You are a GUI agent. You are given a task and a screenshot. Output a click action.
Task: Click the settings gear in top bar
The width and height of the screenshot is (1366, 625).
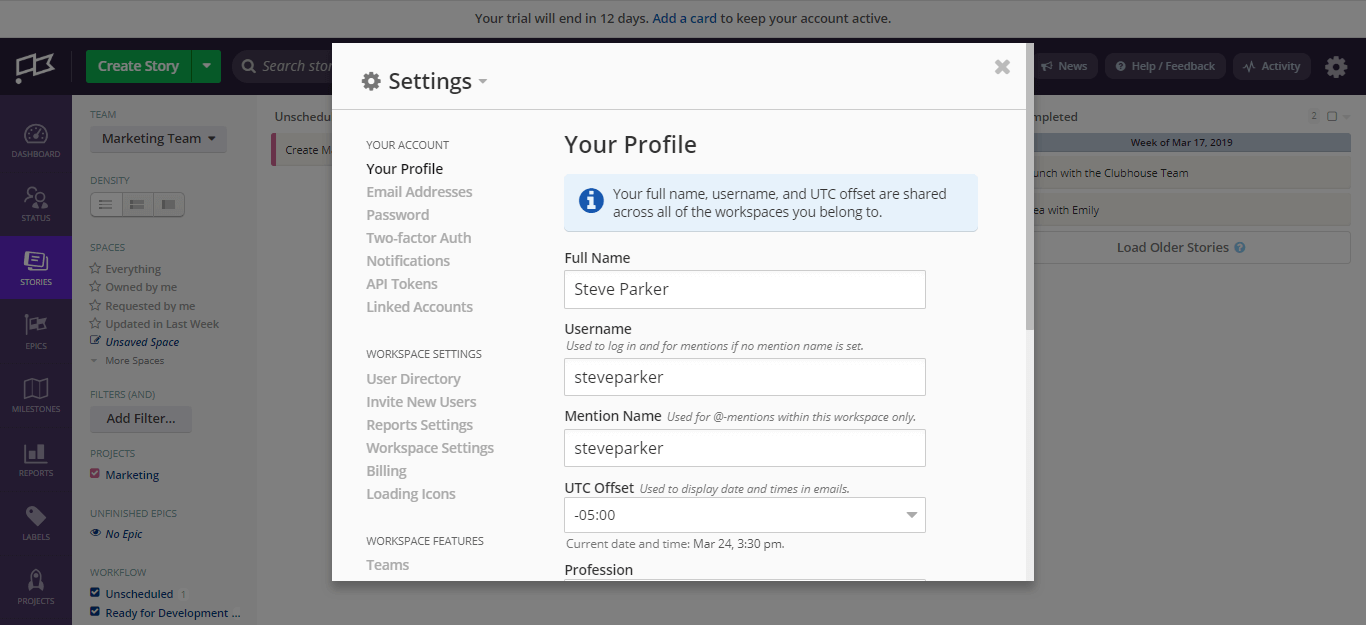(x=1336, y=67)
